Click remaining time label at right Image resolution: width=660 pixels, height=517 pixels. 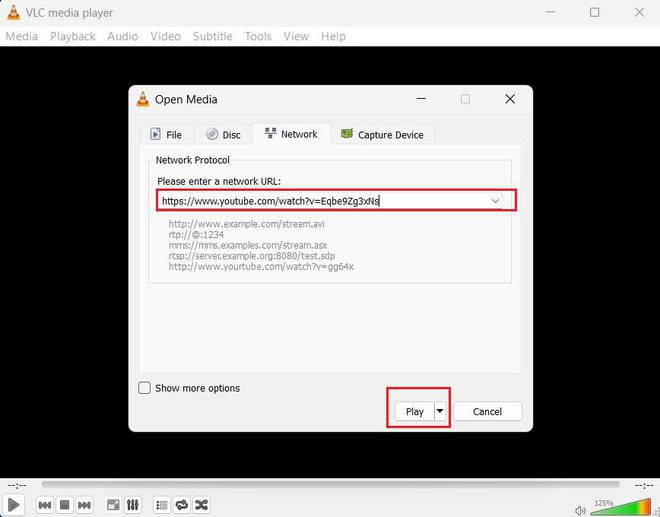coord(644,486)
